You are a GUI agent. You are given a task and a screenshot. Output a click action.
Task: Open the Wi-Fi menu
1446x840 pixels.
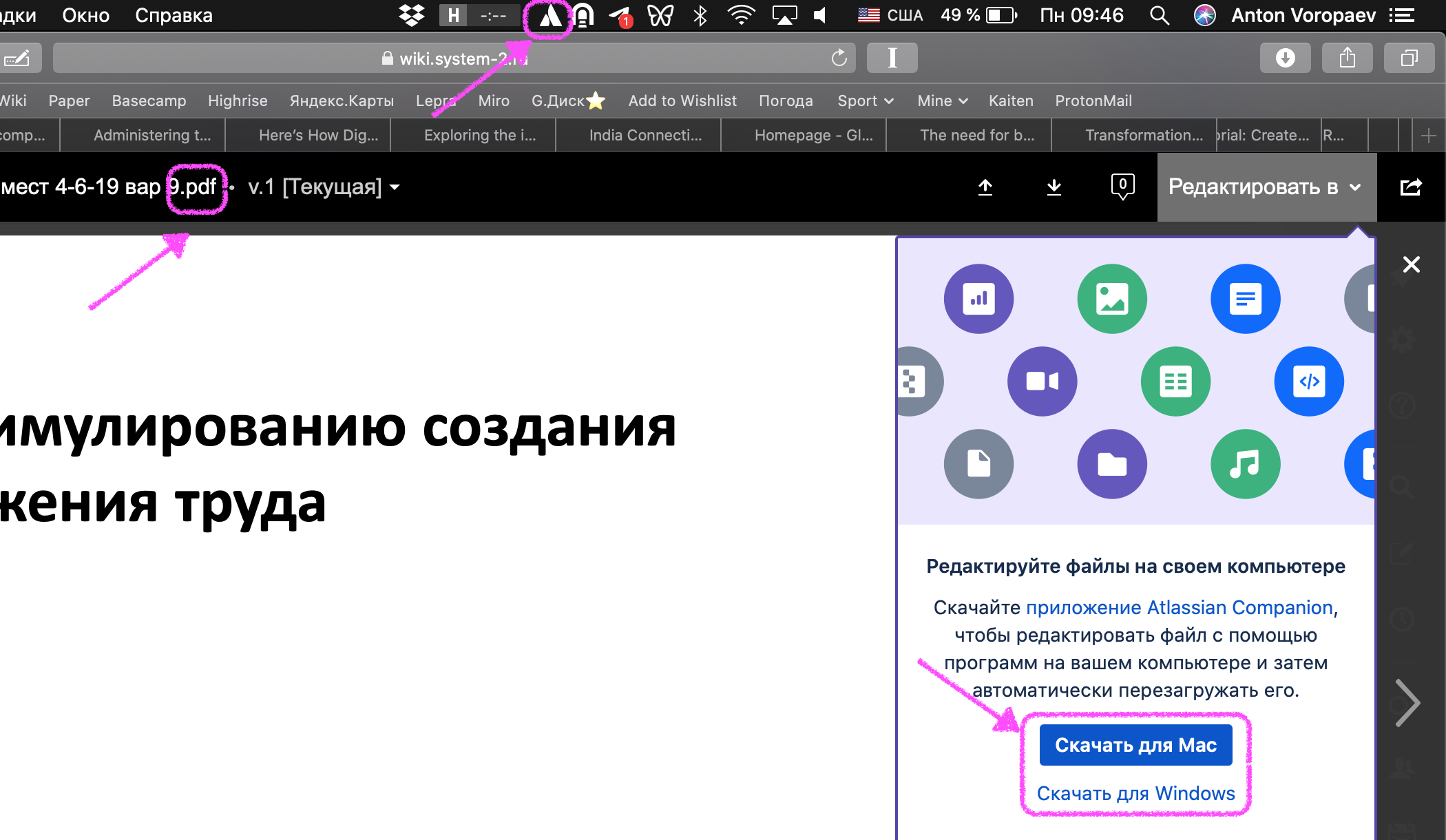[x=742, y=15]
